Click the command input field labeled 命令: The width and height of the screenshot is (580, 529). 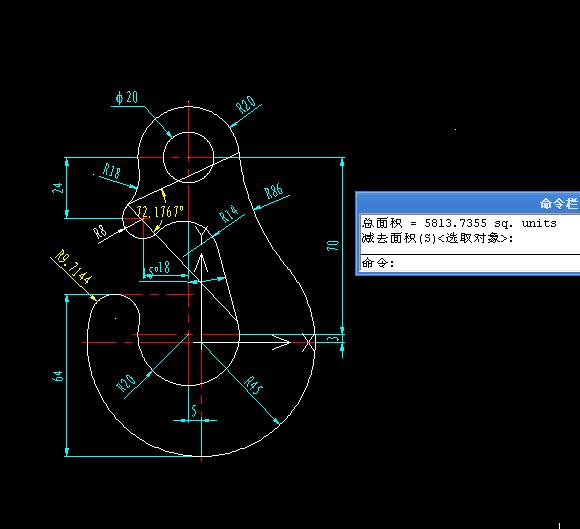point(470,263)
